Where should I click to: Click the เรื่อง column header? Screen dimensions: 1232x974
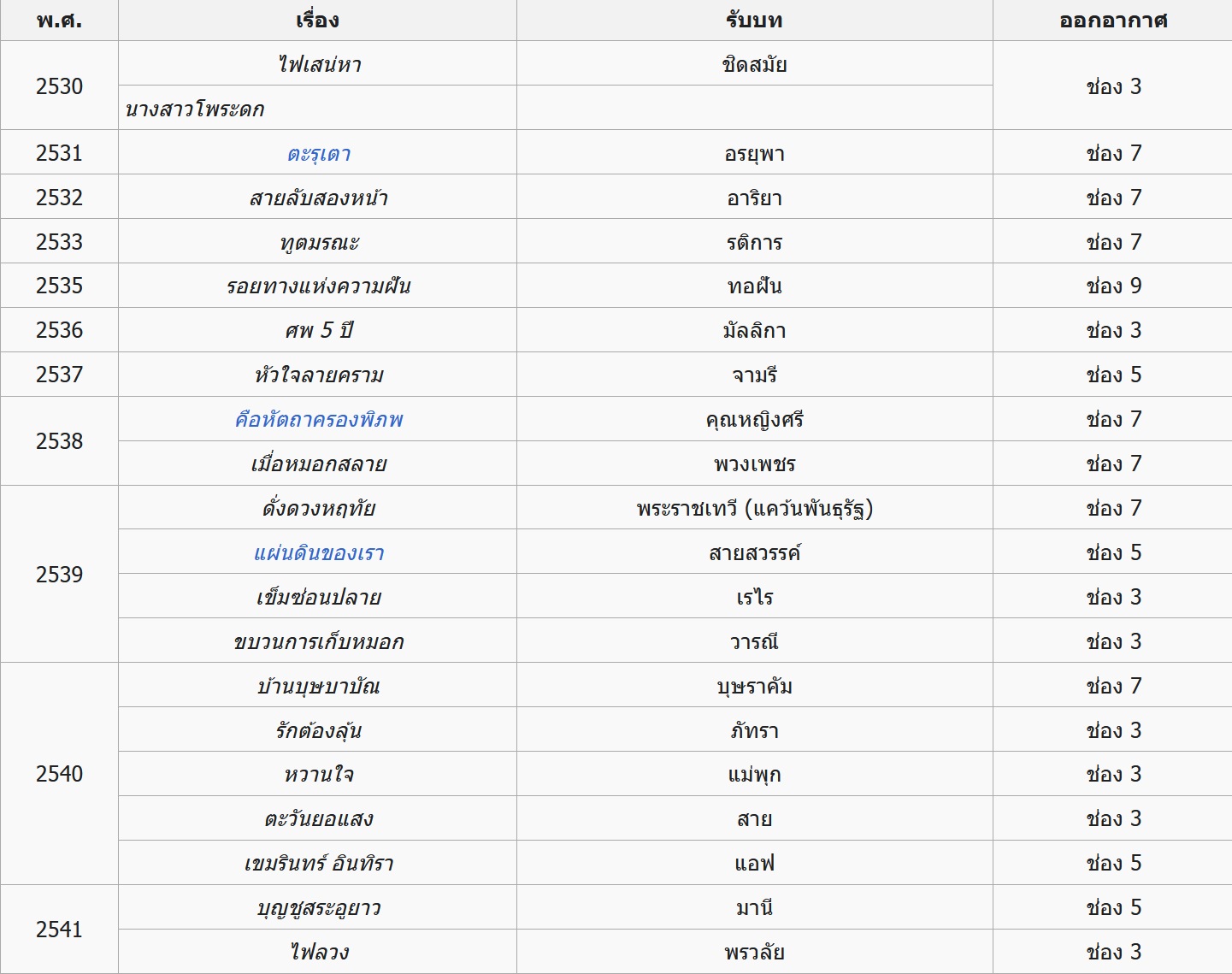317,21
